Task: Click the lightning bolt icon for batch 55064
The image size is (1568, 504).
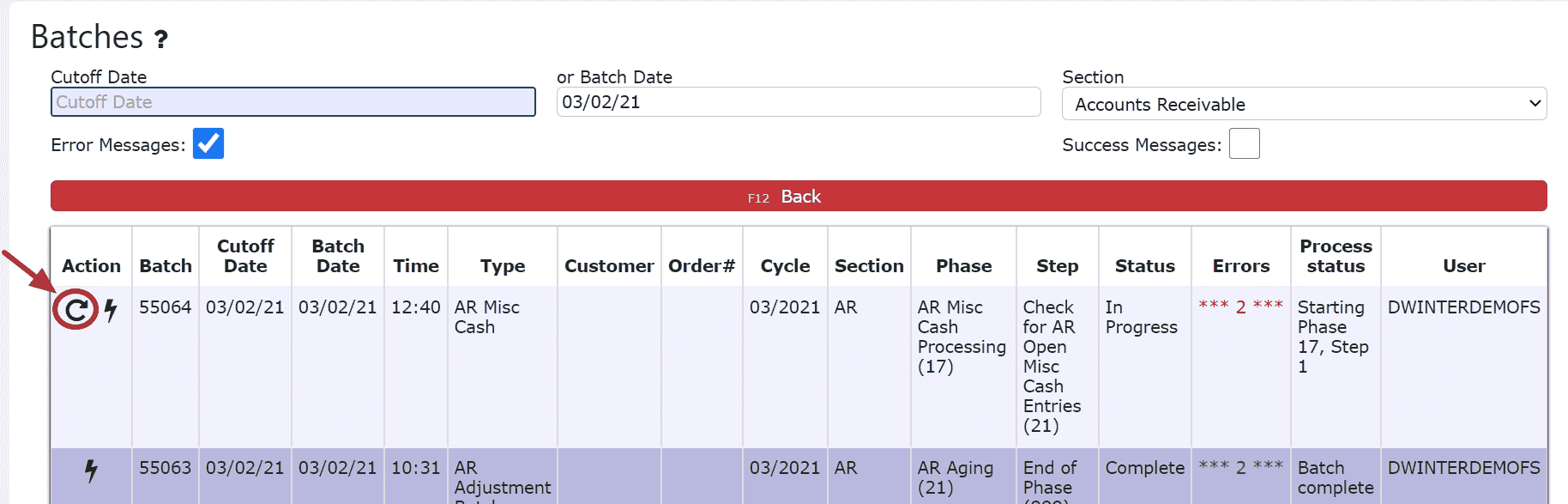Action: [x=111, y=310]
